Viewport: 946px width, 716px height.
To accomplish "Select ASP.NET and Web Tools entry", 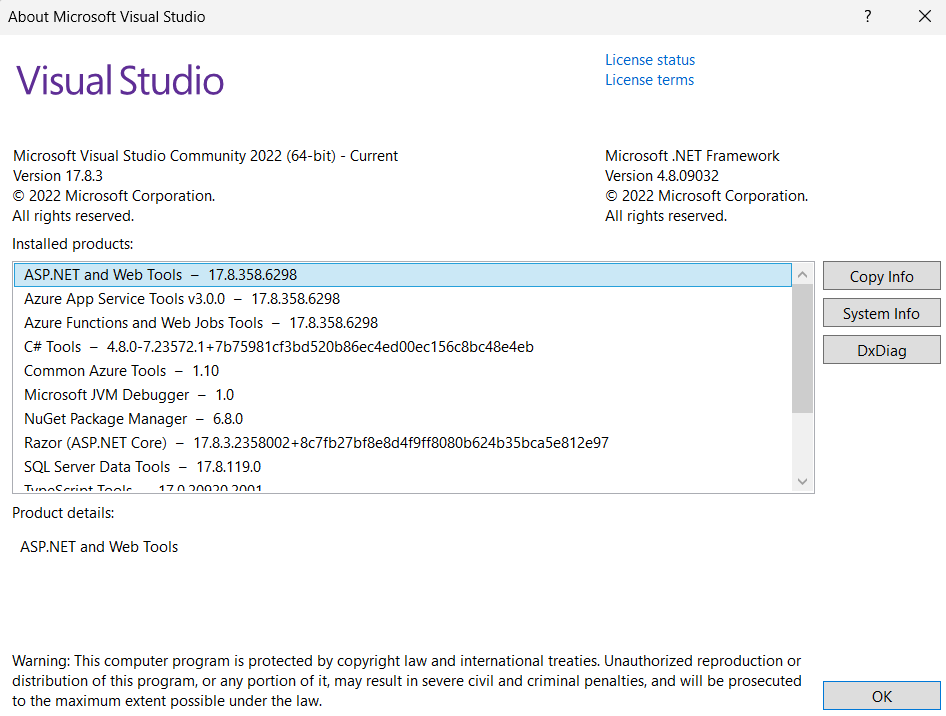I will click(402, 275).
